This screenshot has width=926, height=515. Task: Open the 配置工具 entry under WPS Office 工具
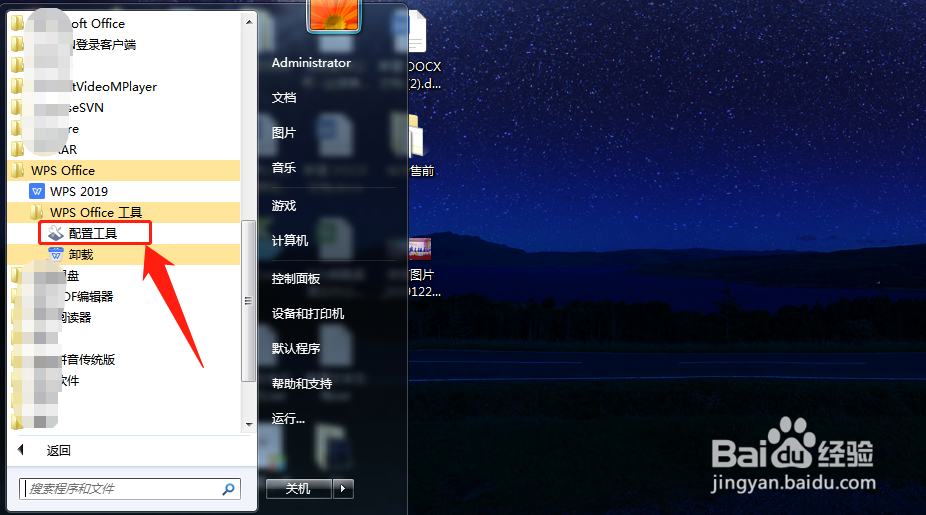click(94, 233)
